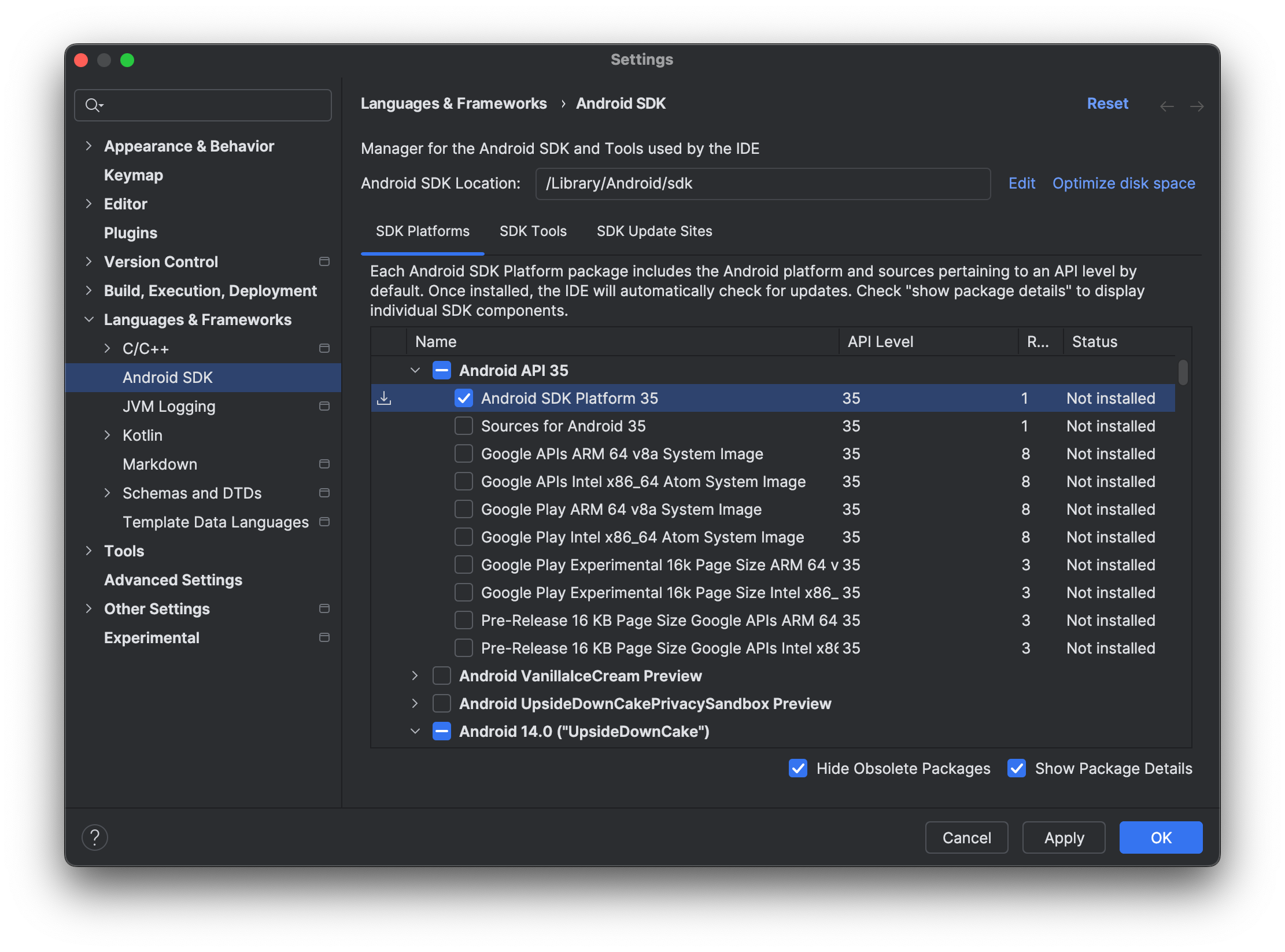
Task: Click the Apply button
Action: pos(1063,838)
